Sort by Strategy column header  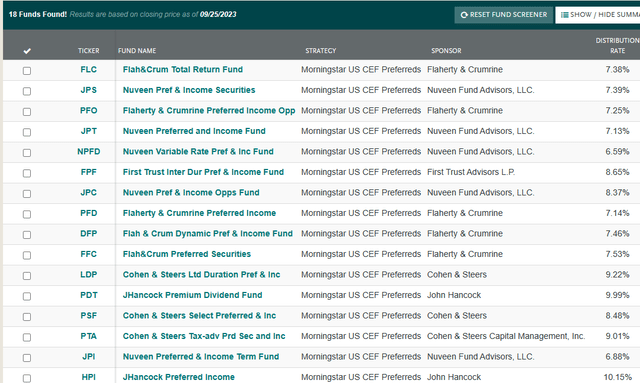coord(321,51)
